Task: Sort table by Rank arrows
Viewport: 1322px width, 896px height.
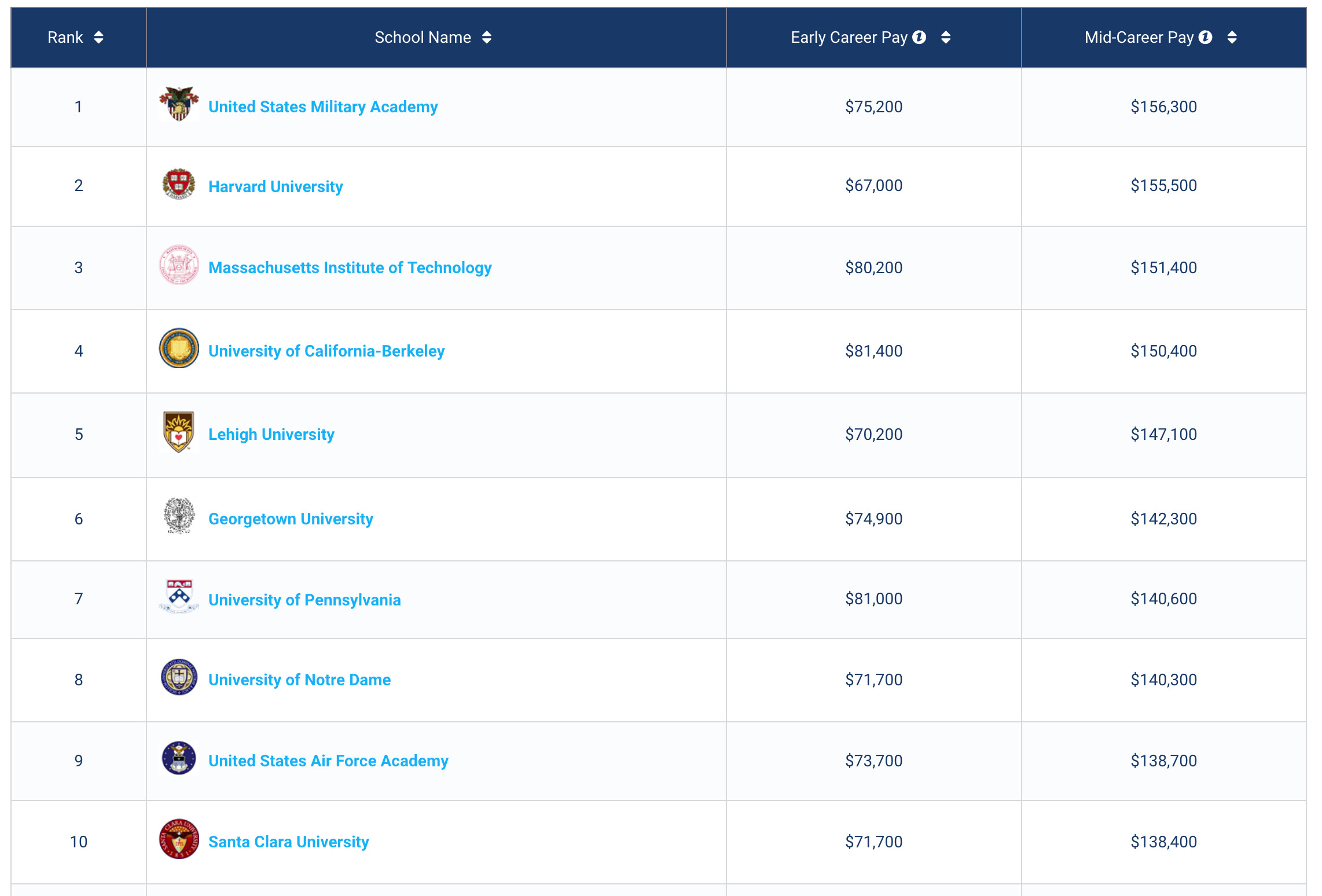Action: (x=98, y=38)
